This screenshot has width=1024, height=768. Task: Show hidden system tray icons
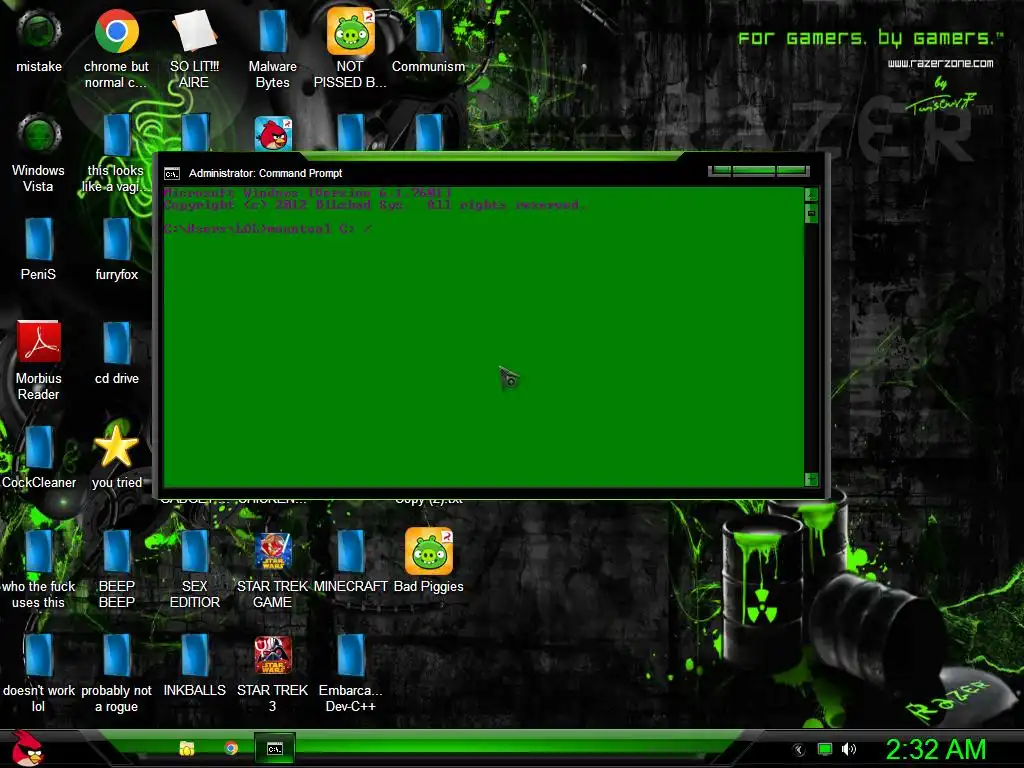point(799,750)
